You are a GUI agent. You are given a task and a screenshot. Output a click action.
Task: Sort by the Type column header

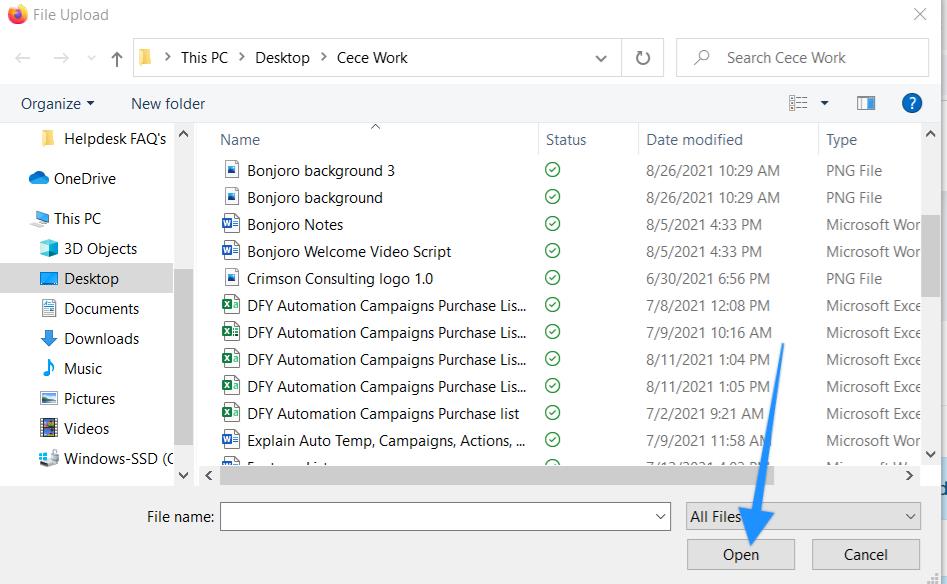click(841, 140)
